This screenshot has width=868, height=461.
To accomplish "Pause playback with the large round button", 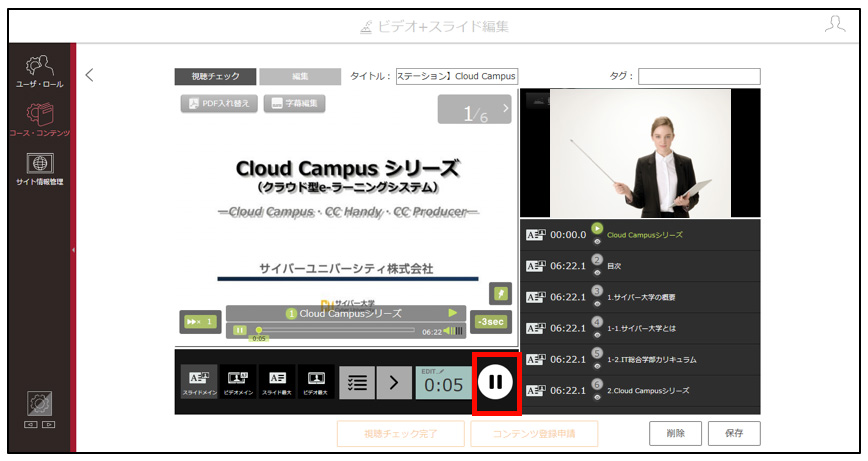I will point(495,381).
